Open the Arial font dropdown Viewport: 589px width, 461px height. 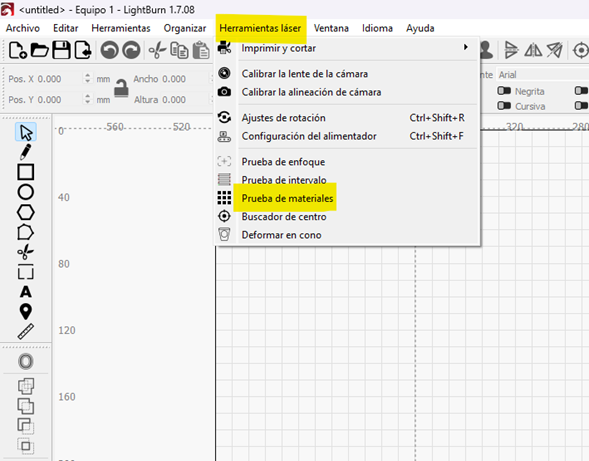(x=542, y=75)
